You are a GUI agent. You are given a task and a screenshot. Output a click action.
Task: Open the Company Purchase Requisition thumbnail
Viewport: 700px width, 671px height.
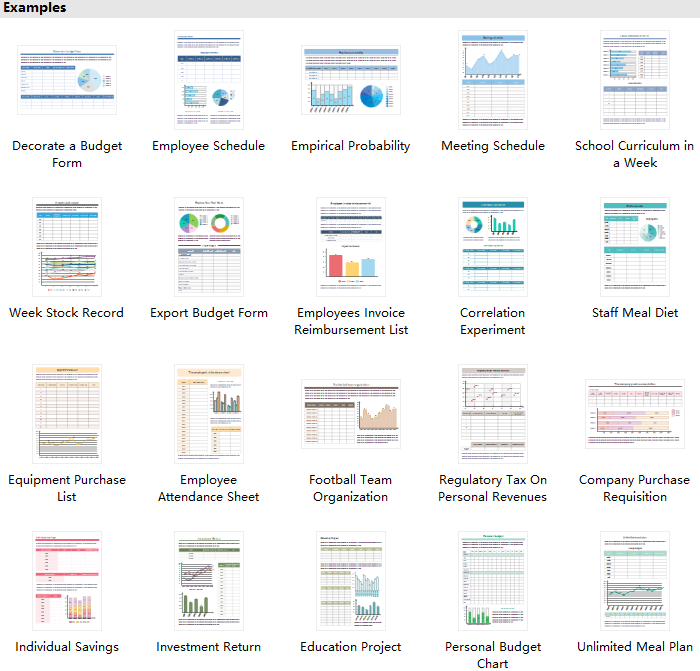pyautogui.click(x=635, y=414)
